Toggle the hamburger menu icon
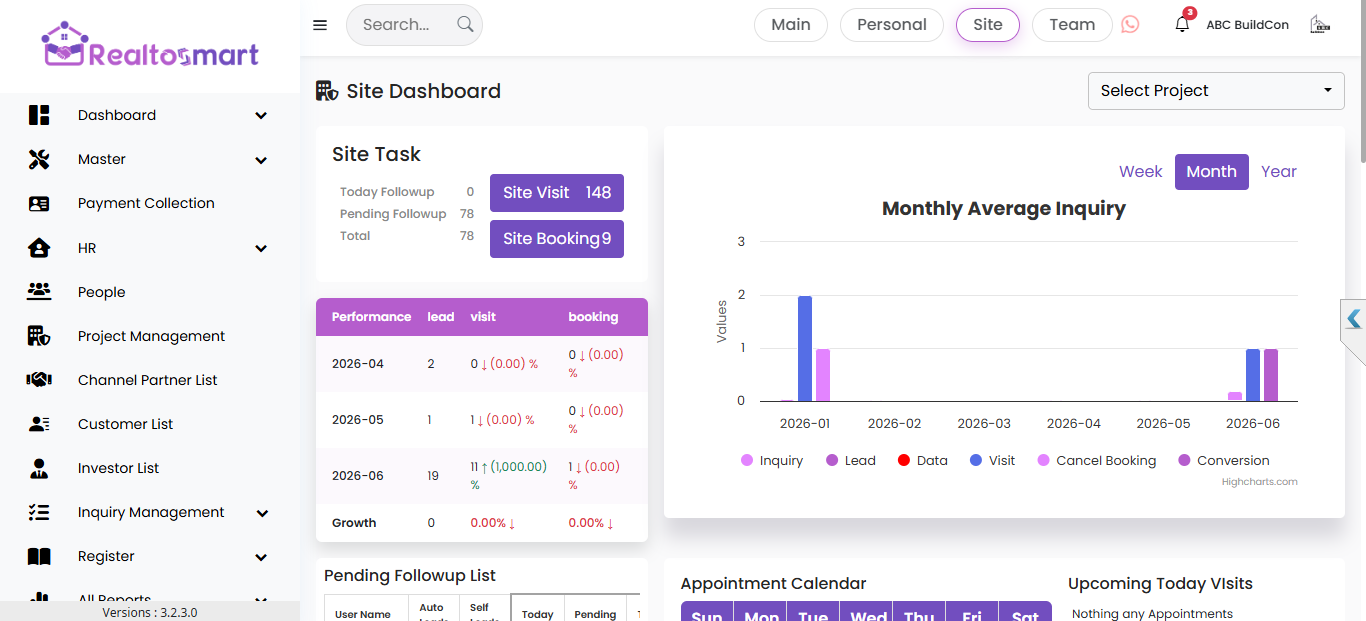Viewport: 1366px width, 621px height. pos(320,25)
